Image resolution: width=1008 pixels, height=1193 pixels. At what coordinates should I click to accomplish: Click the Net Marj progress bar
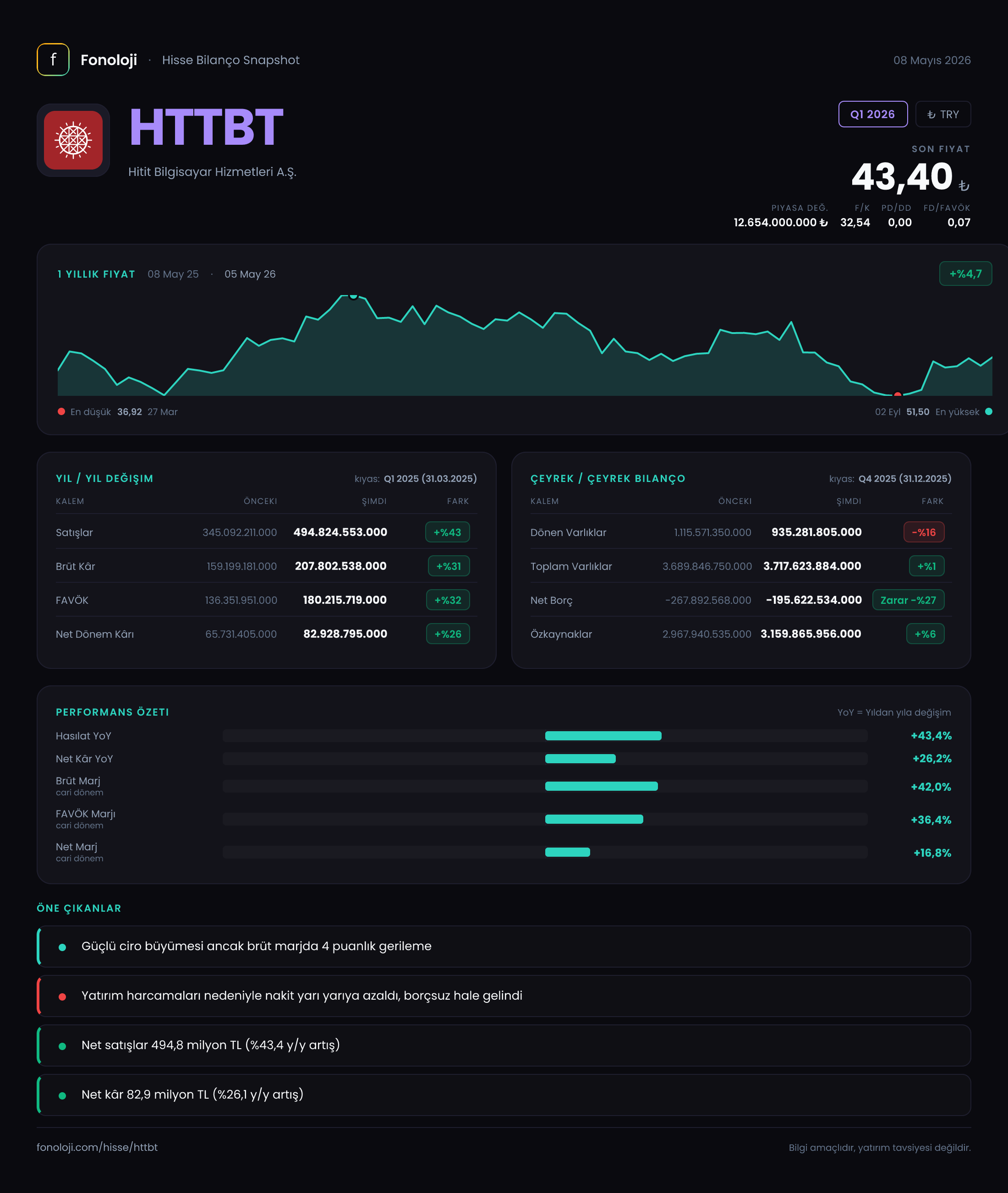pos(545,852)
